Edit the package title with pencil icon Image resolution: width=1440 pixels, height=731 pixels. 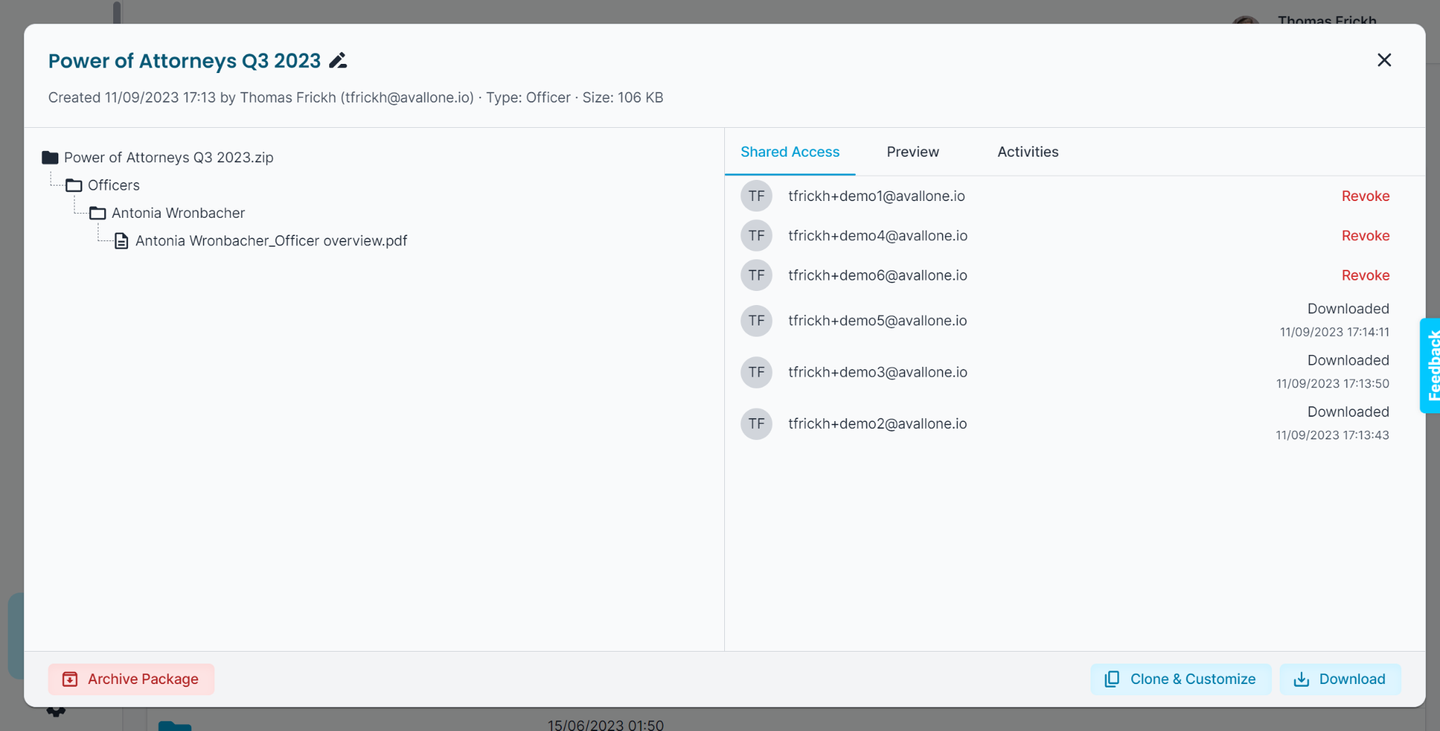coord(338,61)
